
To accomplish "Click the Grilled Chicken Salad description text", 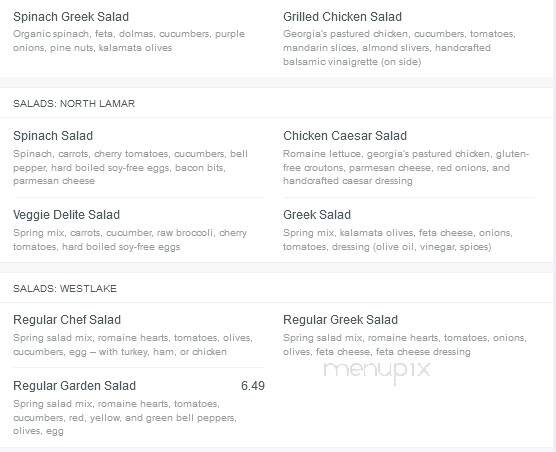I will 399,48.
